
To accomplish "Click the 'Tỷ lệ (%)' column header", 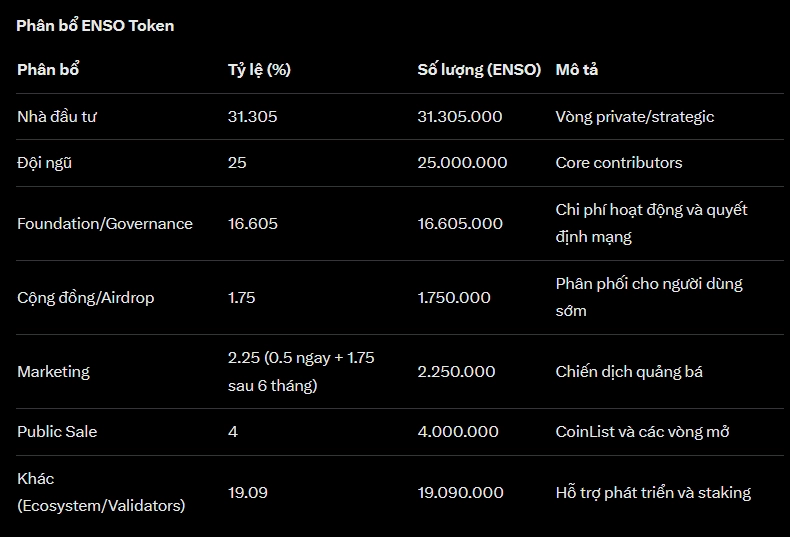I will point(259,70).
